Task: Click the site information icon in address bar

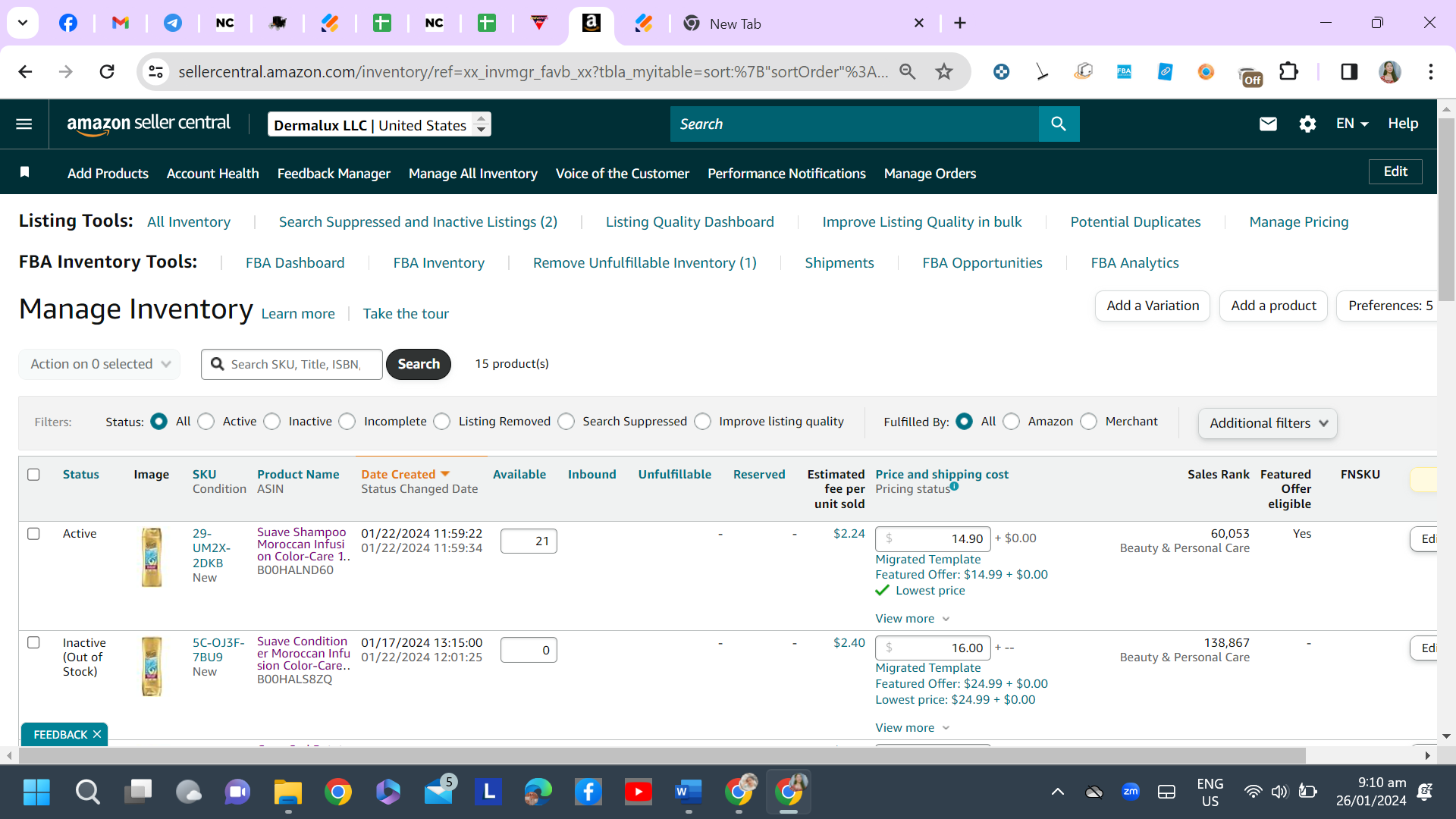Action: point(155,71)
